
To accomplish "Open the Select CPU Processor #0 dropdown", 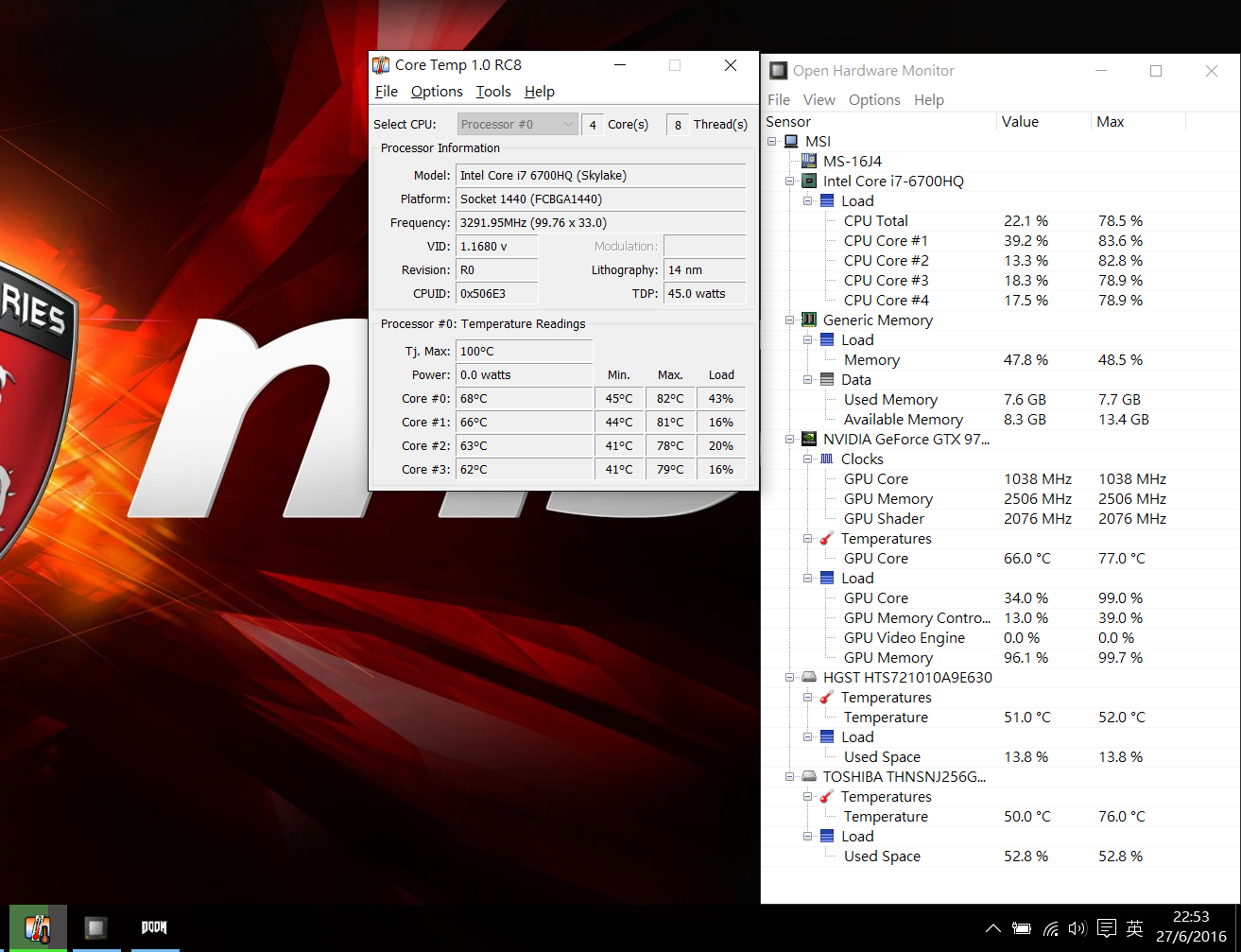I will (517, 124).
